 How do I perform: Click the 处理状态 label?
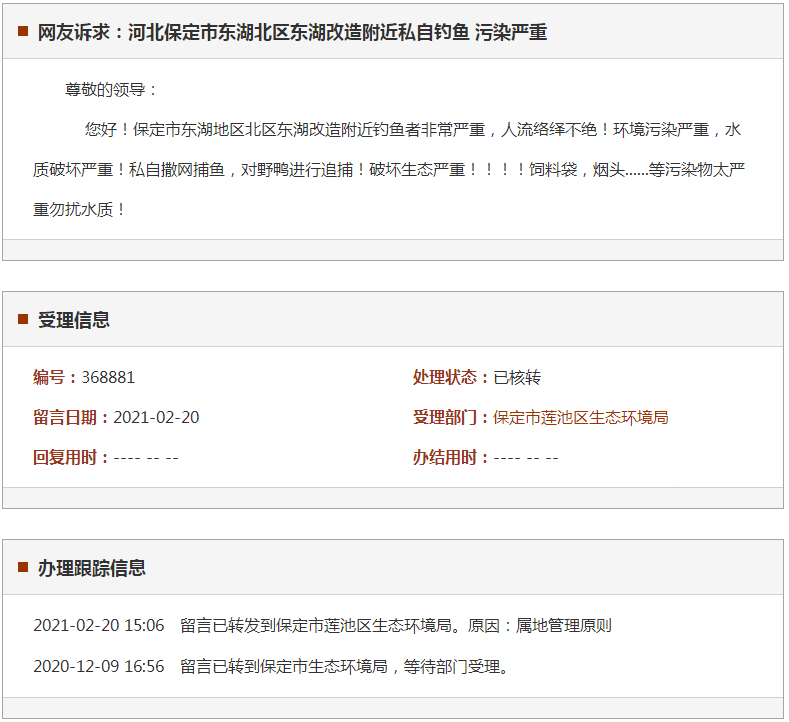coord(450,377)
